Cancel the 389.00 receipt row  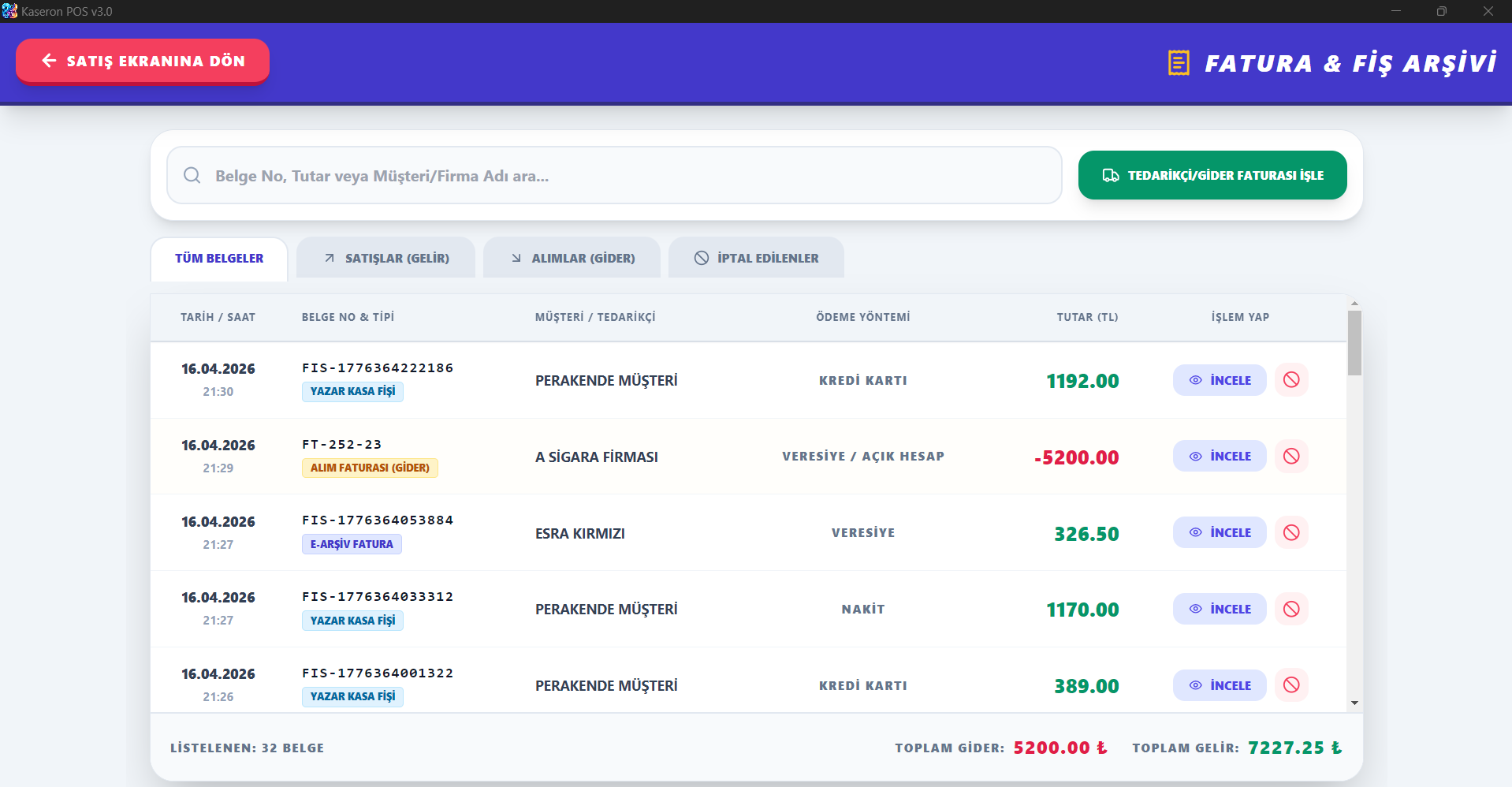(1291, 685)
